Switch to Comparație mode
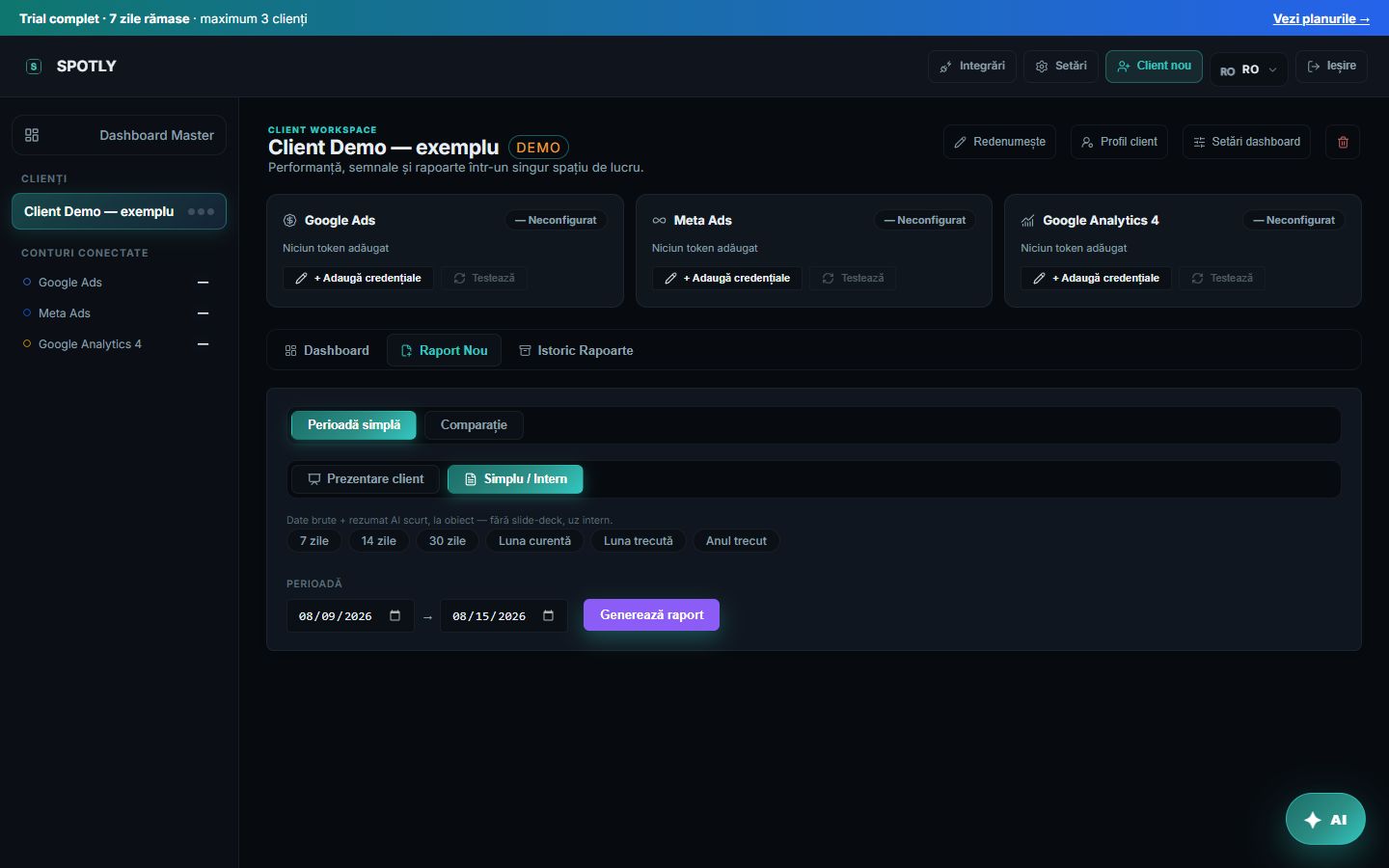Screen dimensions: 1389x868 pyautogui.click(x=474, y=425)
